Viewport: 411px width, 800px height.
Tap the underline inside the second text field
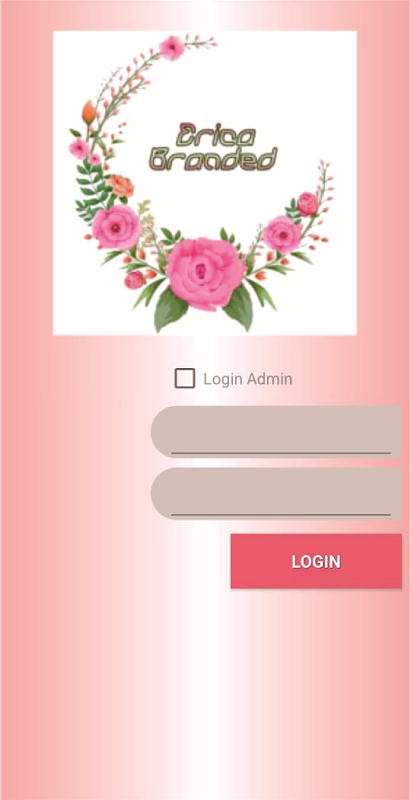[281, 514]
